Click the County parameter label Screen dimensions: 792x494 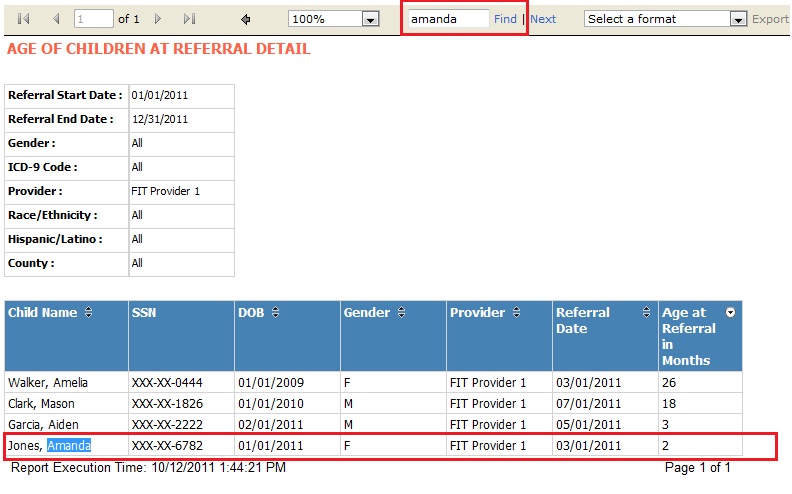(x=31, y=263)
